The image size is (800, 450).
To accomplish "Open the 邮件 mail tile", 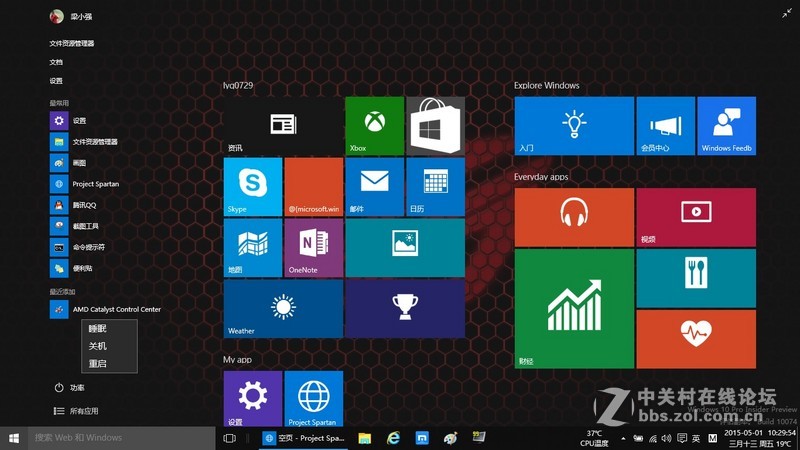I will [x=374, y=187].
